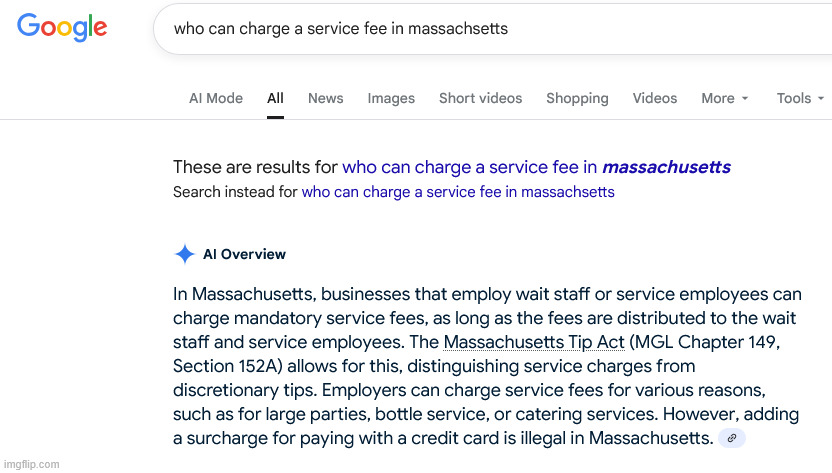Screen dimensions: 832x473
Task: Switch to the AI Mode tab
Action: 216,98
